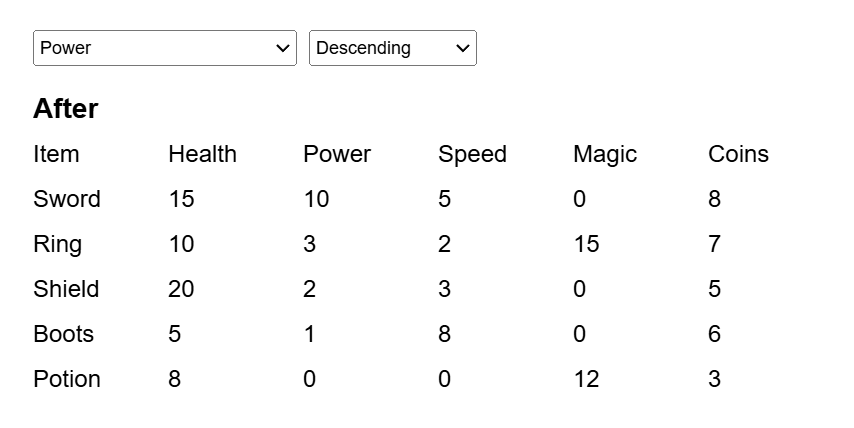The image size is (854, 428).
Task: Click the Speed column header
Action: (472, 154)
